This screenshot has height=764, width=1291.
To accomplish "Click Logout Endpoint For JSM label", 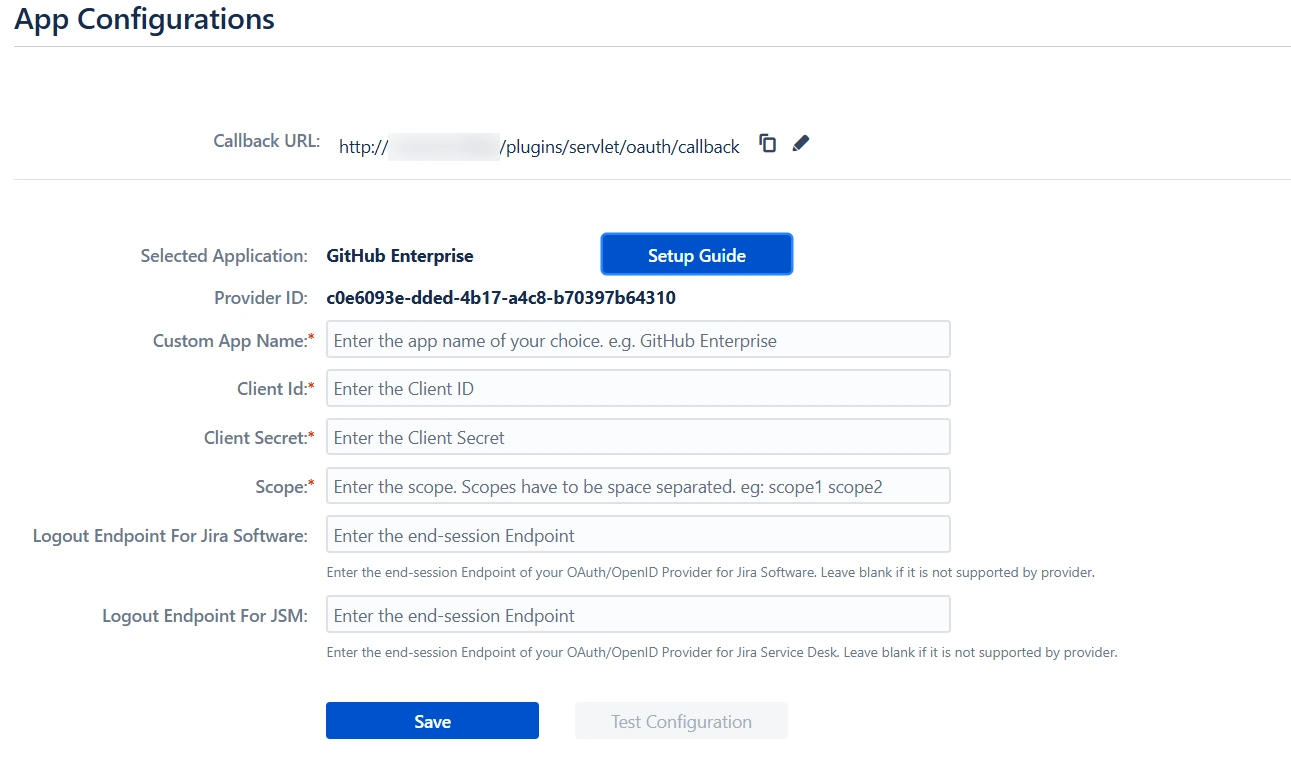I will tap(205, 616).
